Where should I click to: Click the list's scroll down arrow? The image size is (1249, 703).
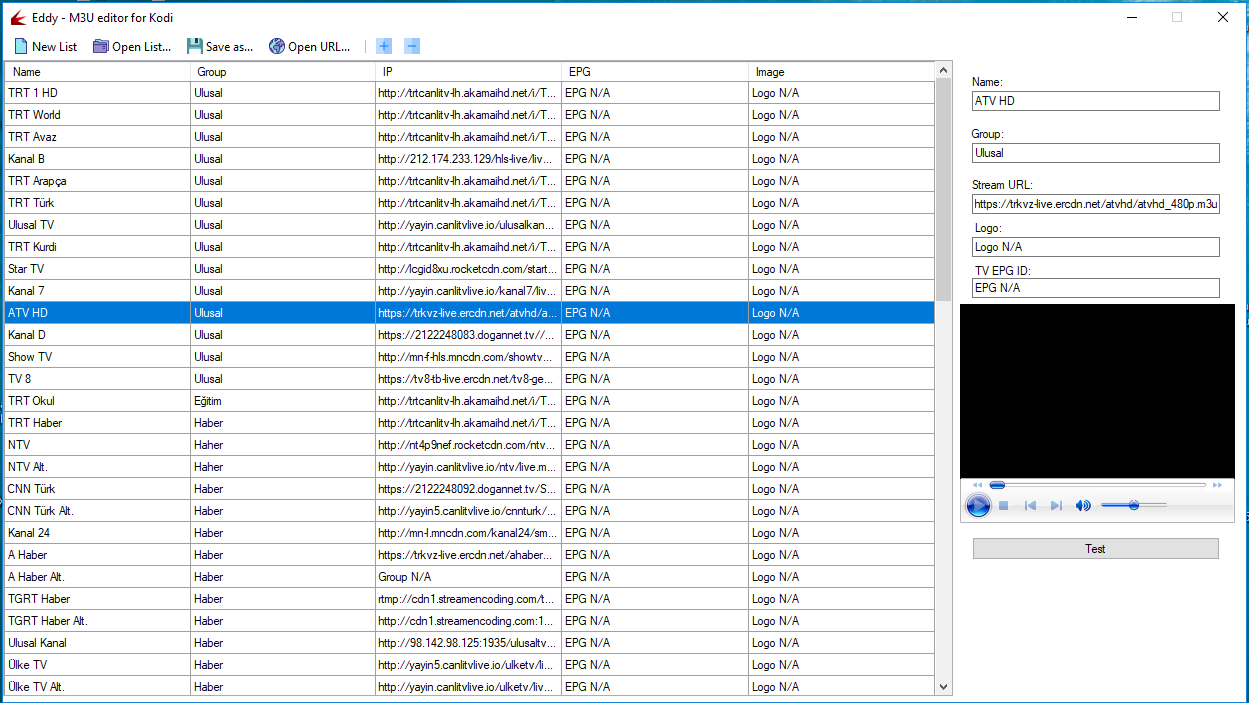coord(943,687)
